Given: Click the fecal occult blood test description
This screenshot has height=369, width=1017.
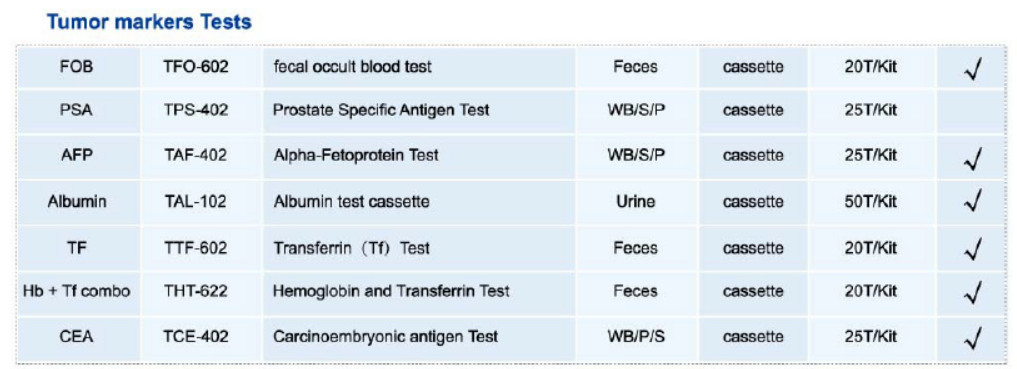Looking at the screenshot, I should pos(352,67).
